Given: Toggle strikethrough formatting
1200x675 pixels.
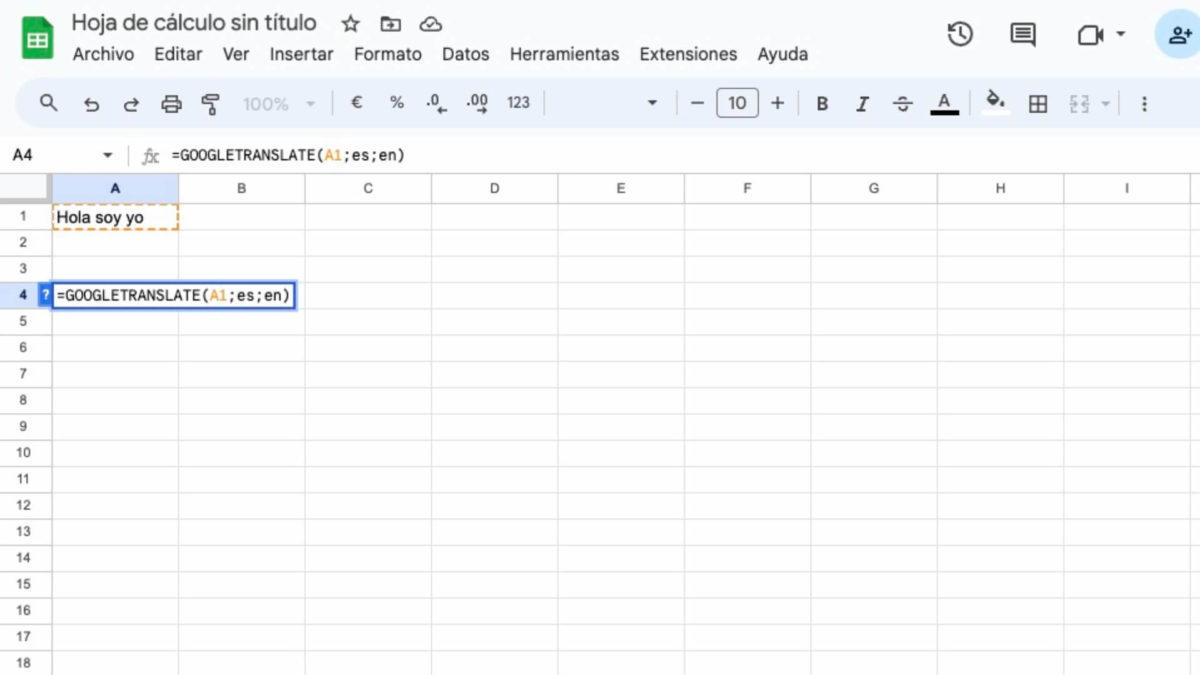Looking at the screenshot, I should click(903, 104).
